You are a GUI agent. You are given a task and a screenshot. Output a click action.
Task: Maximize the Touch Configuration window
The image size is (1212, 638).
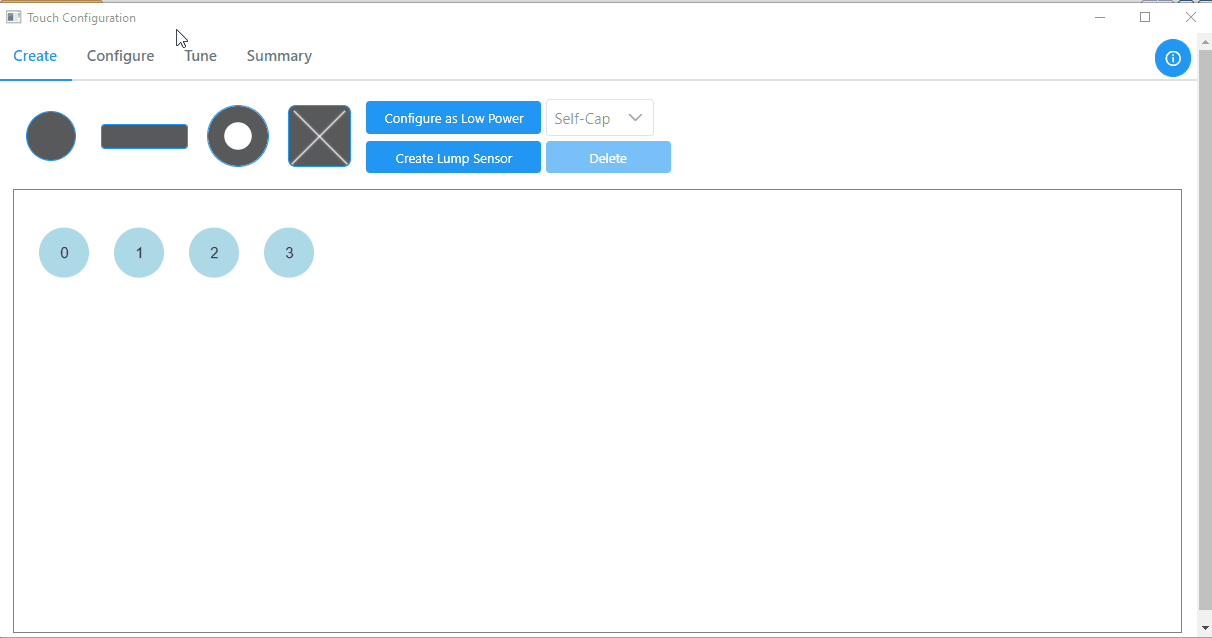click(1145, 17)
